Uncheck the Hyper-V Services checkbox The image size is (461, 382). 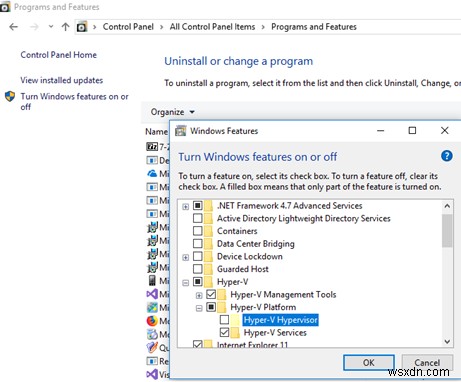click(x=224, y=332)
